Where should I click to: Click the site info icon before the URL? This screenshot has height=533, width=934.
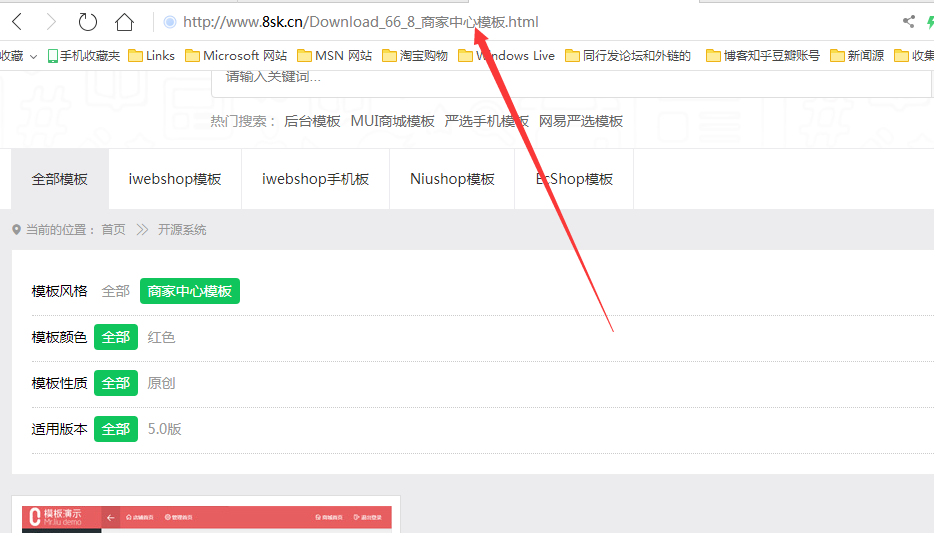point(170,22)
